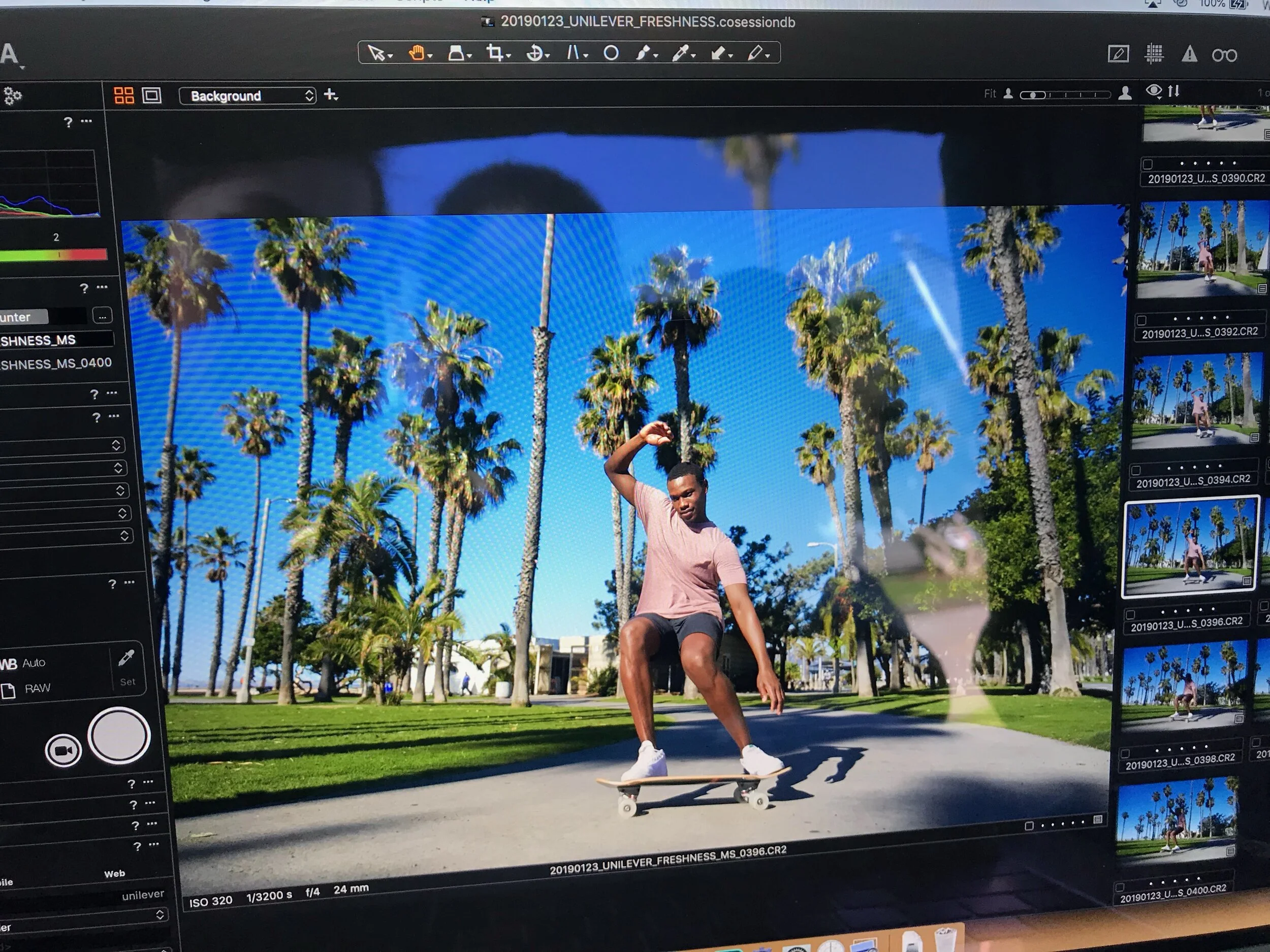Check the box above 0392.CR2 thumbnail
The image size is (1270, 952).
[1141, 320]
